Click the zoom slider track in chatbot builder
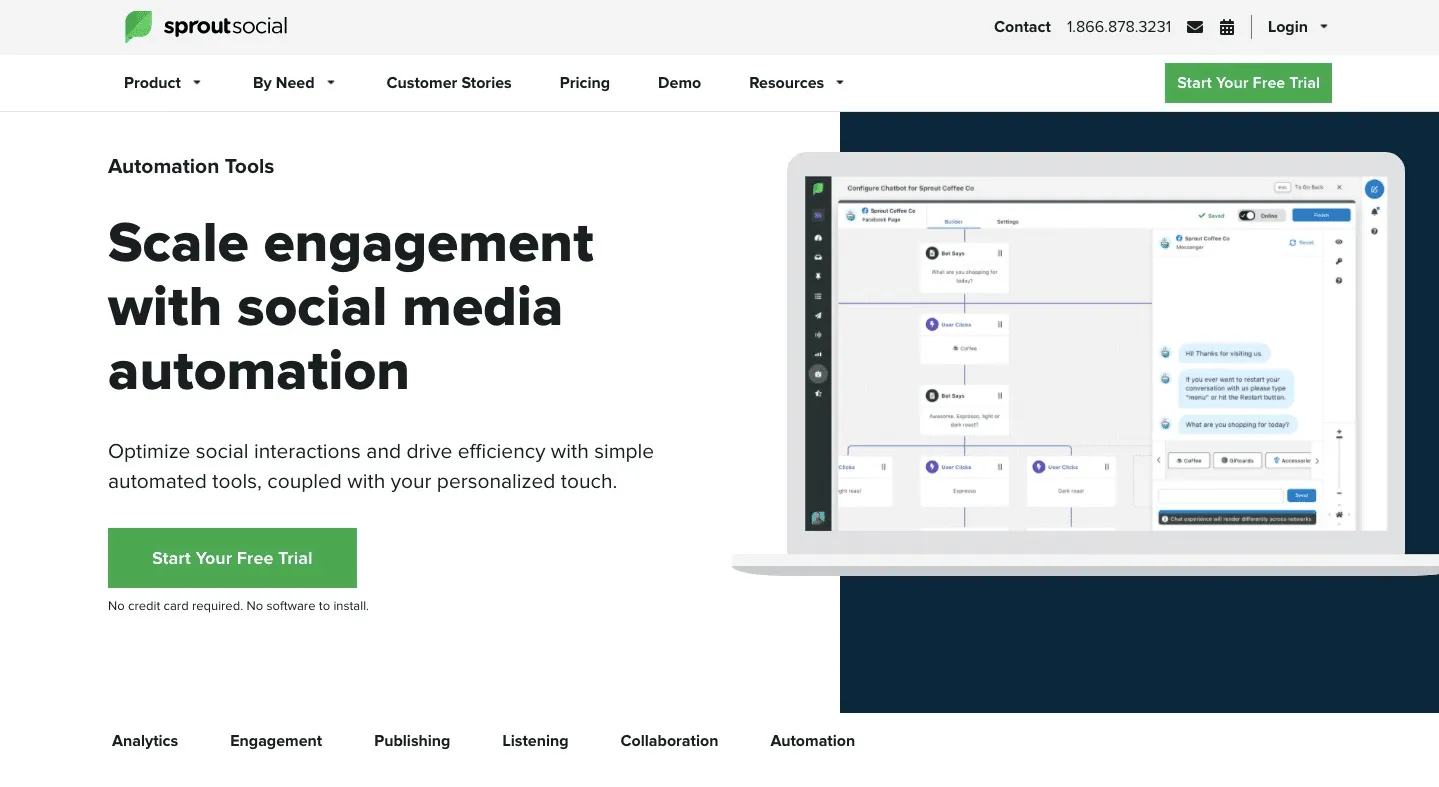The image size is (1439, 787). [x=1339, y=463]
